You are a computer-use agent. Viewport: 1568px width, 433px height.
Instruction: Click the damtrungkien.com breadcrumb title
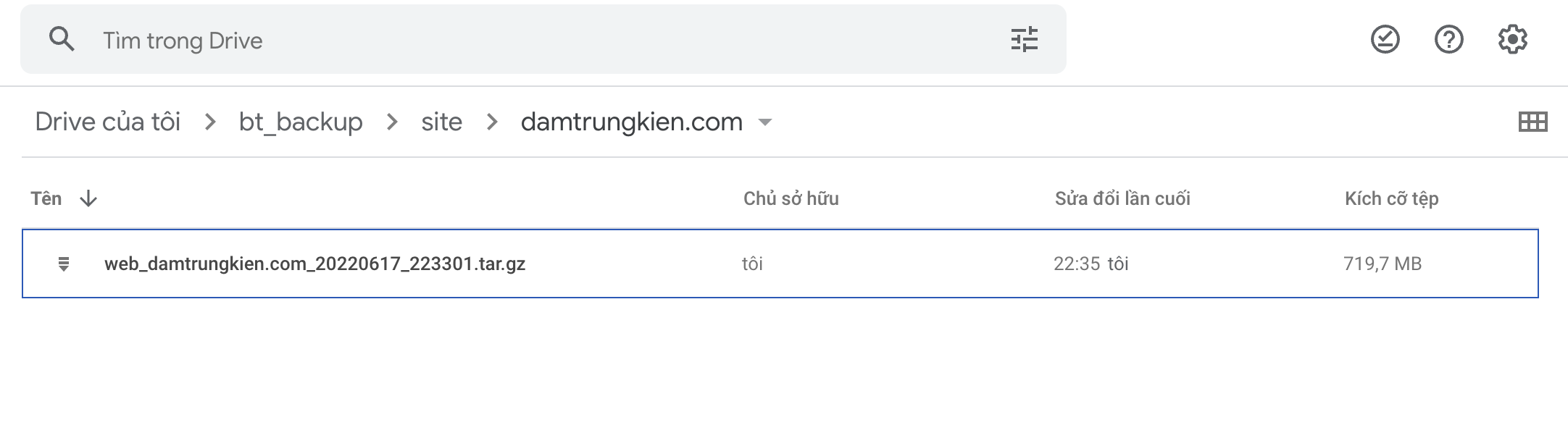tap(632, 122)
